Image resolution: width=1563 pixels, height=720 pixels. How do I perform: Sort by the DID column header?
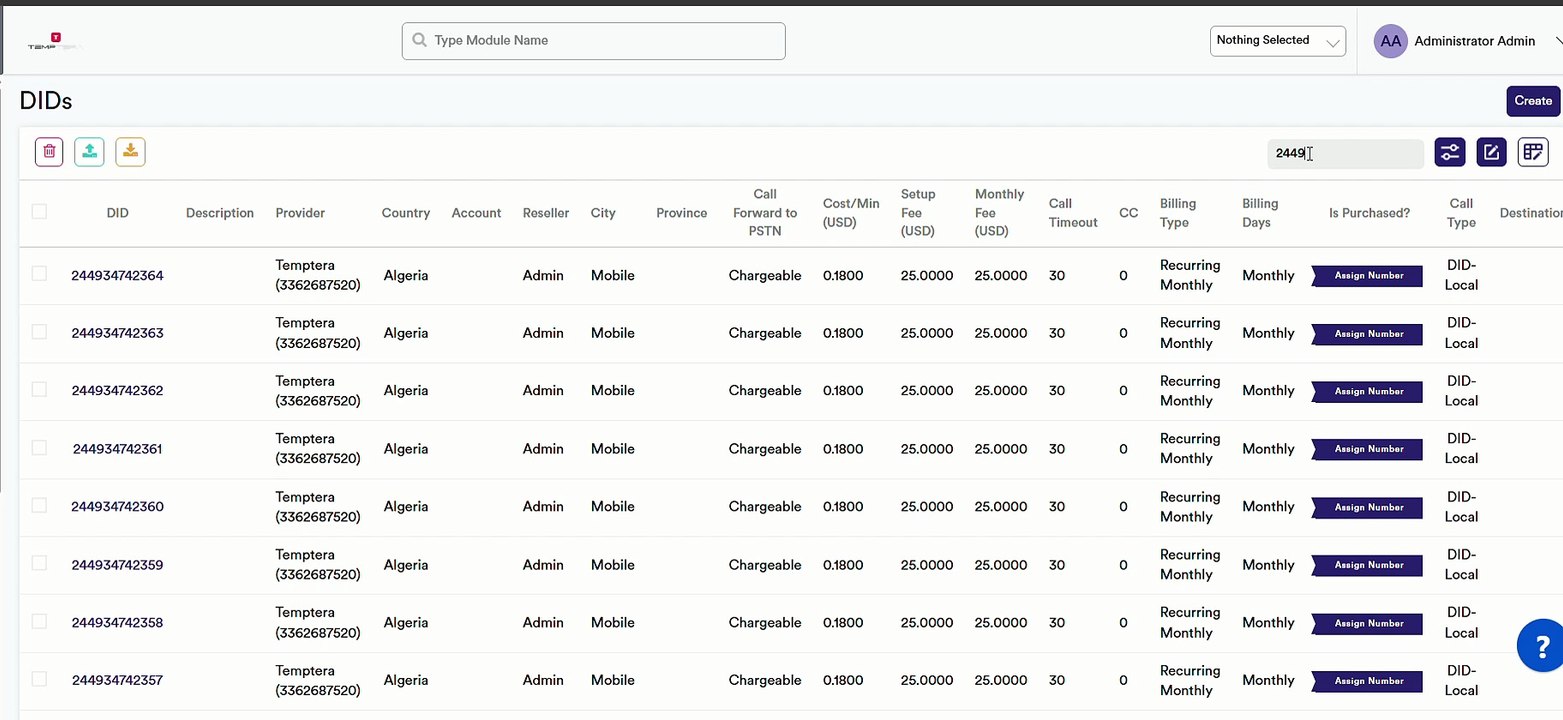tap(118, 213)
